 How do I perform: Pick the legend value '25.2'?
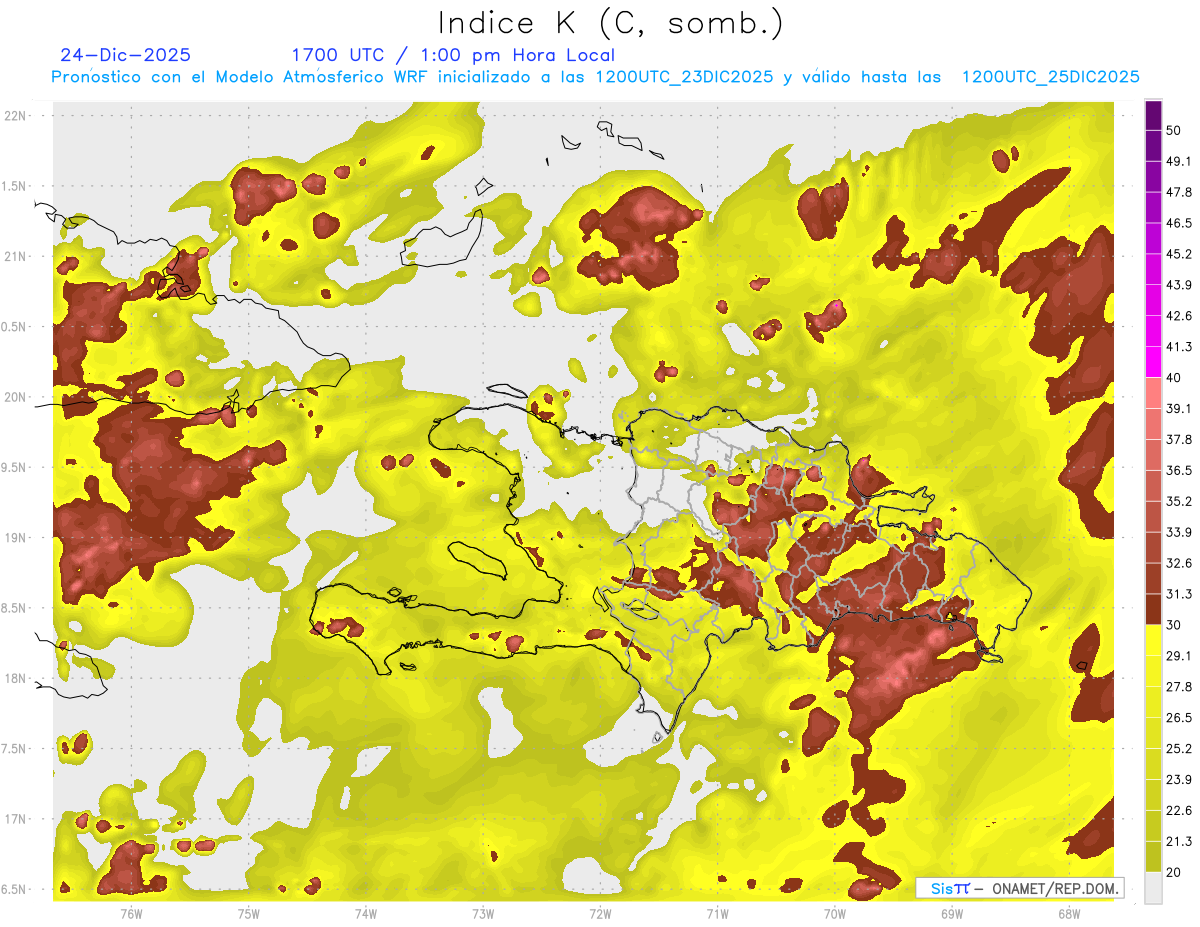(1179, 748)
